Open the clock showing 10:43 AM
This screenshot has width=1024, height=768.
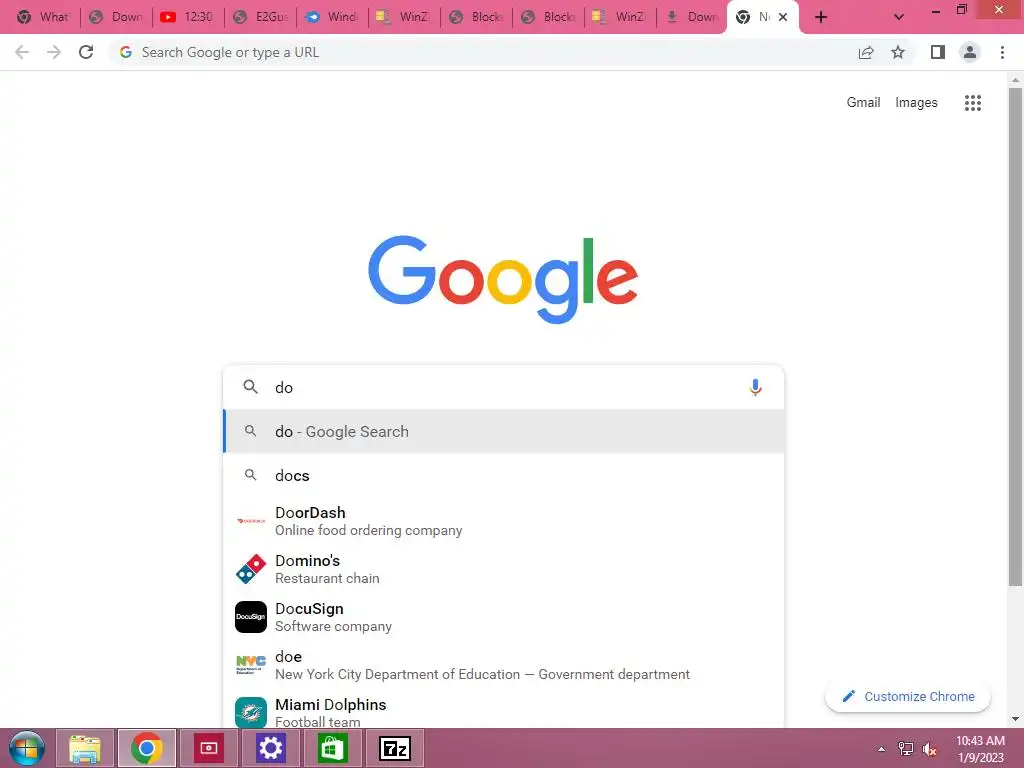980,749
